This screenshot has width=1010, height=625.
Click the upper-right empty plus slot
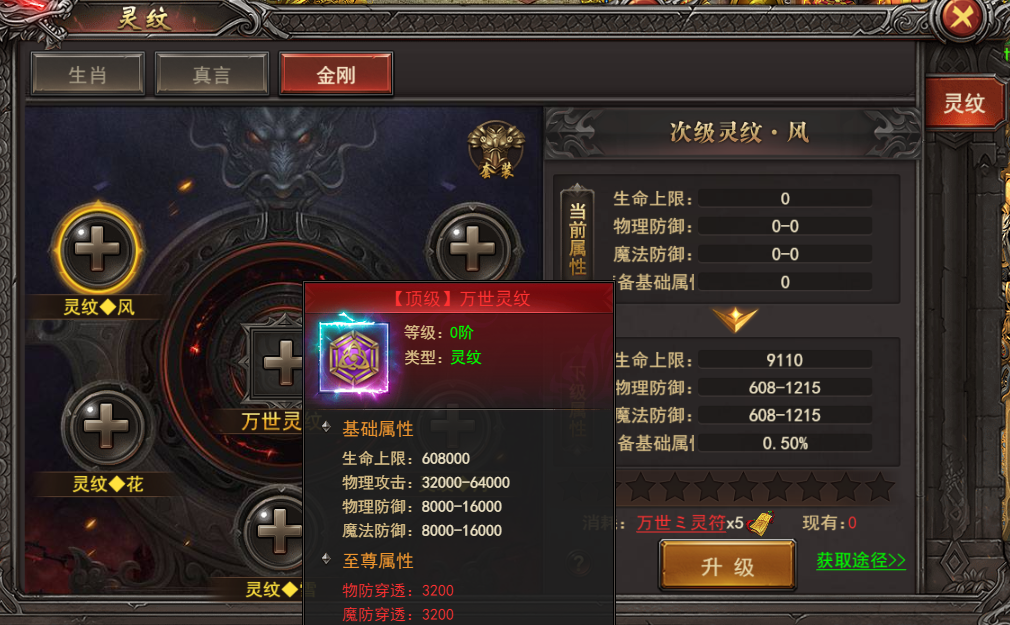(x=473, y=247)
